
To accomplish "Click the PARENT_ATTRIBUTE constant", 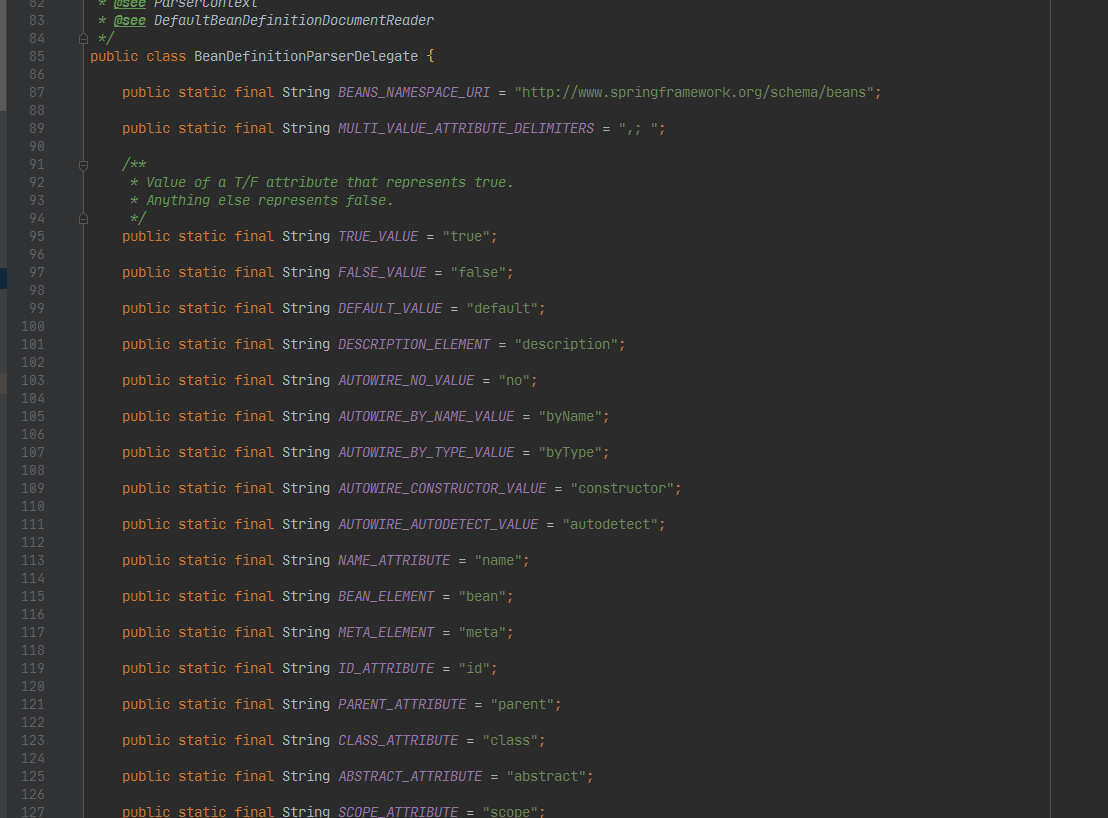I will pos(402,705).
